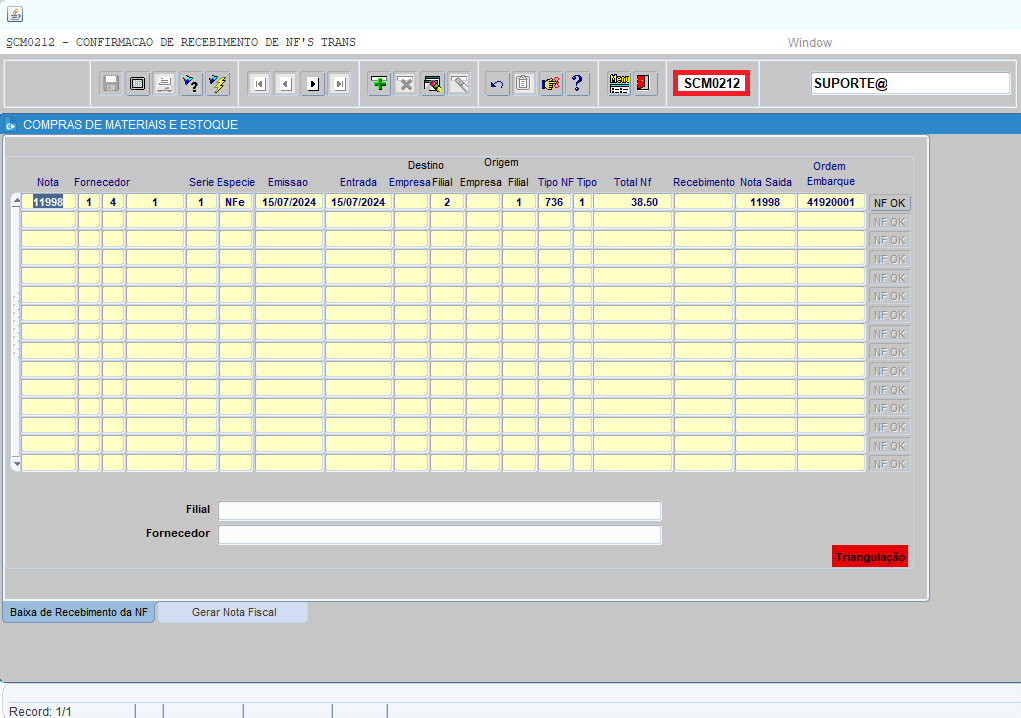Click the panel icon beside COMPRAS DE MATERIAIS
The width and height of the screenshot is (1021, 718).
coord(10,125)
